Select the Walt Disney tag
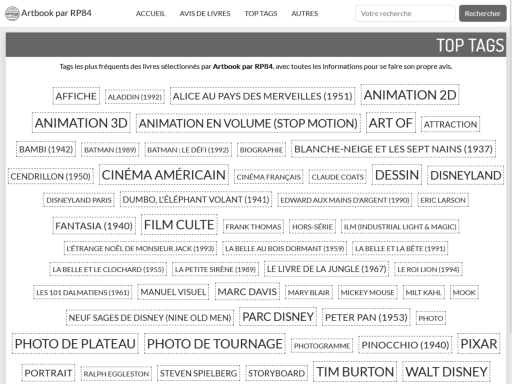 tap(446, 372)
